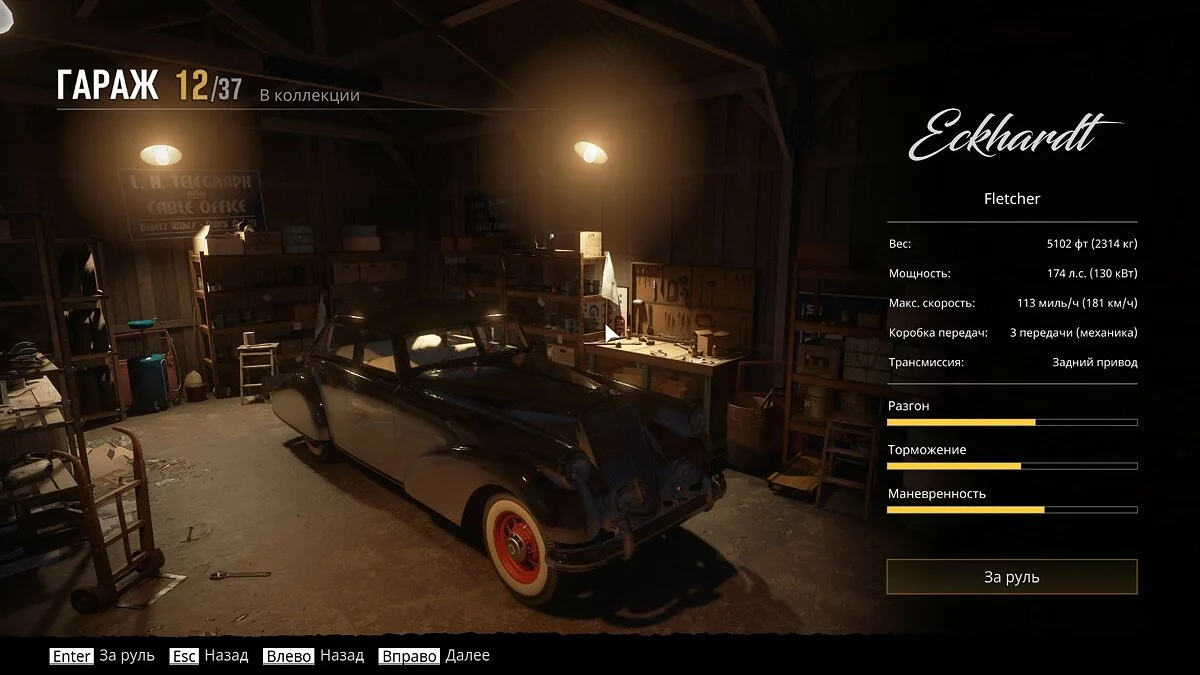The image size is (1200, 675).
Task: Click the 'Коробка передач:' label
Action: coord(938,333)
